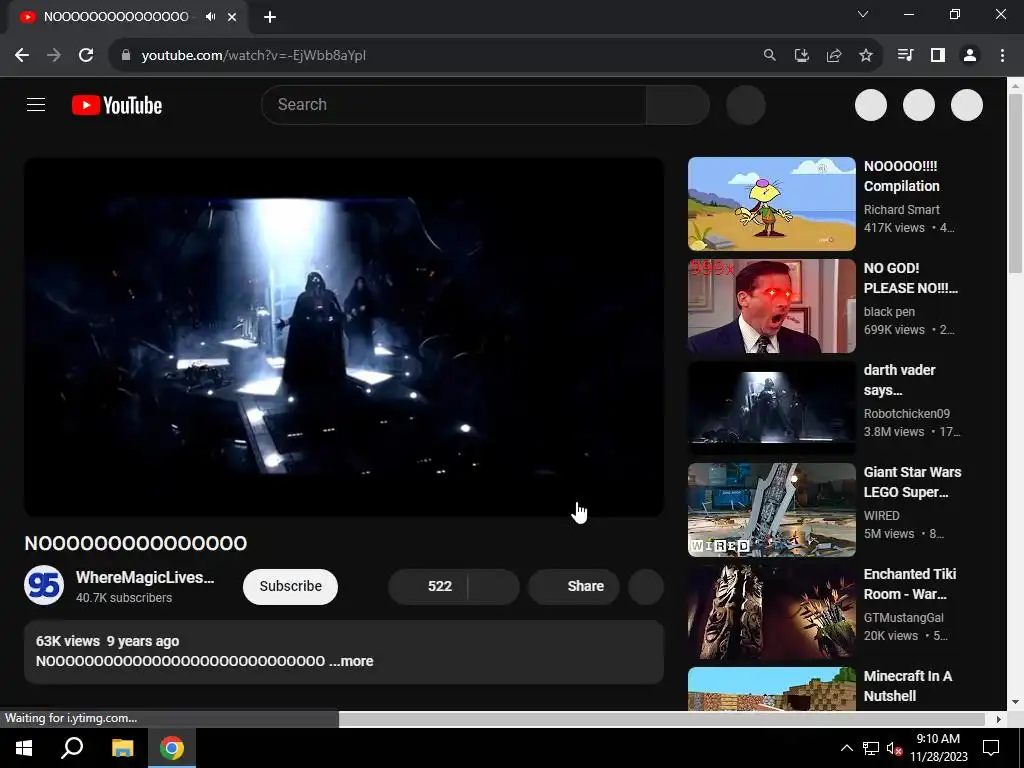Open the darth vader says thumbnail
This screenshot has width=1024, height=768.
click(x=771, y=408)
